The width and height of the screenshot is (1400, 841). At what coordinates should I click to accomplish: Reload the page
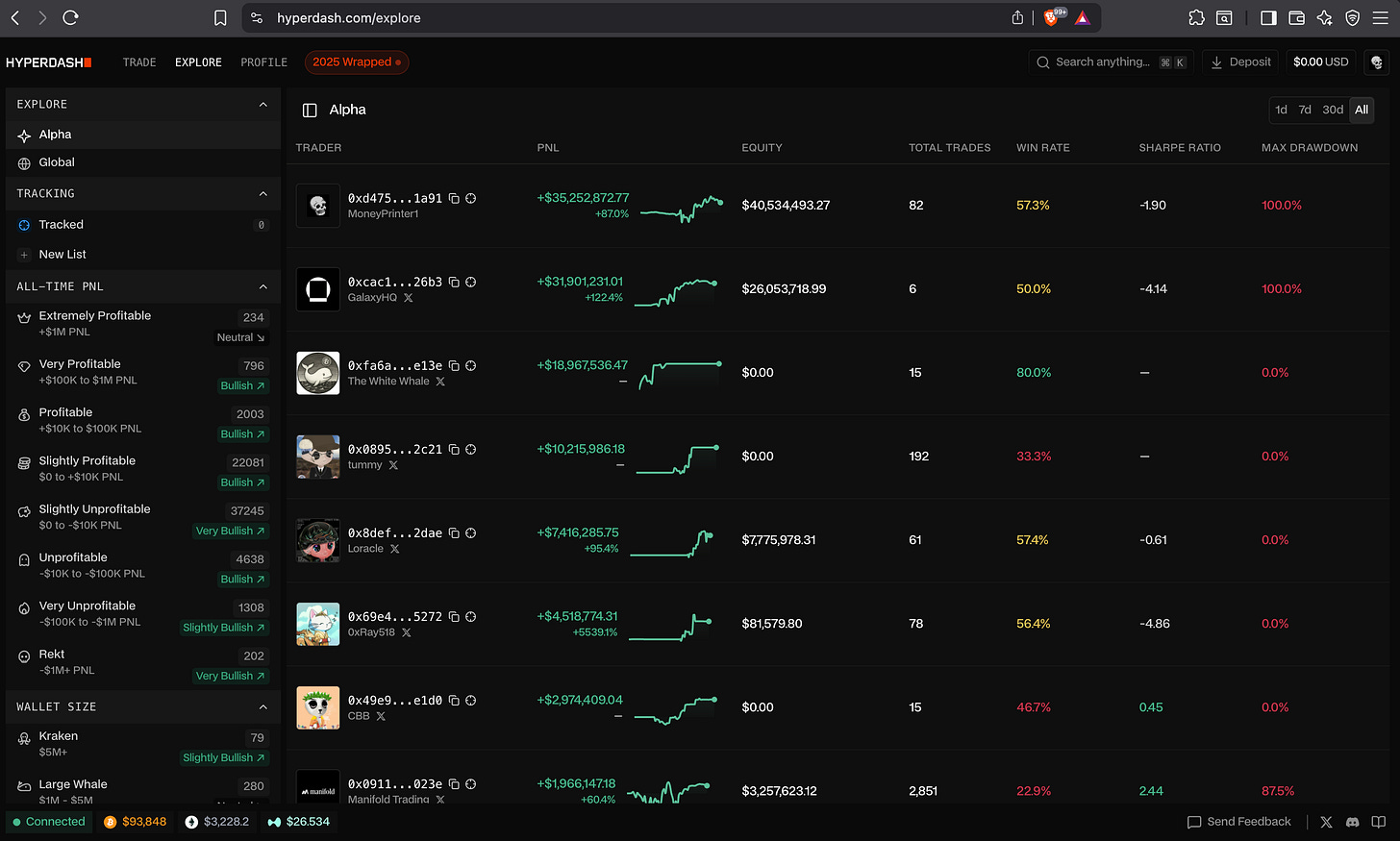click(x=70, y=17)
